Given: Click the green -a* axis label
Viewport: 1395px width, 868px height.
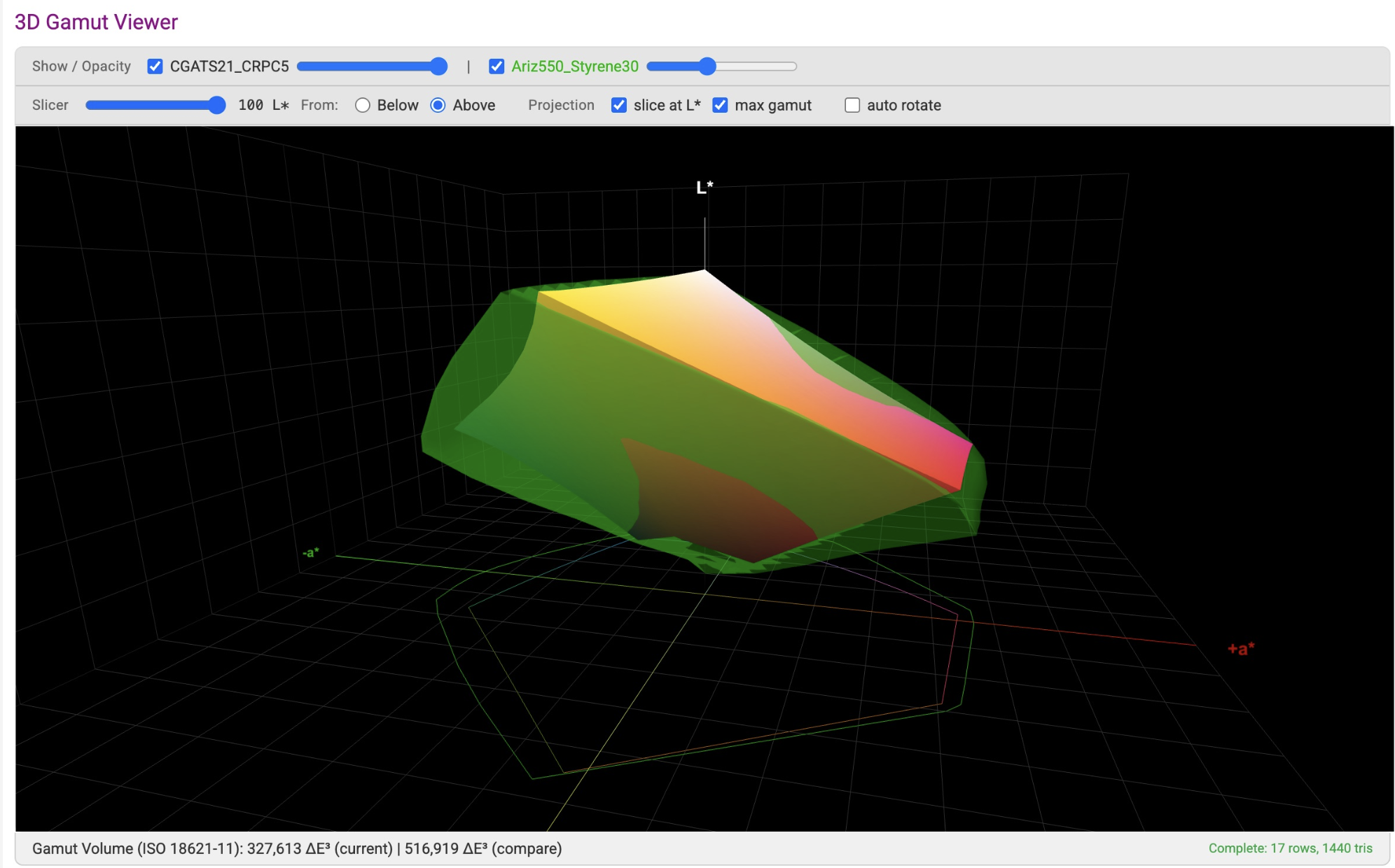Looking at the screenshot, I should pos(310,552).
